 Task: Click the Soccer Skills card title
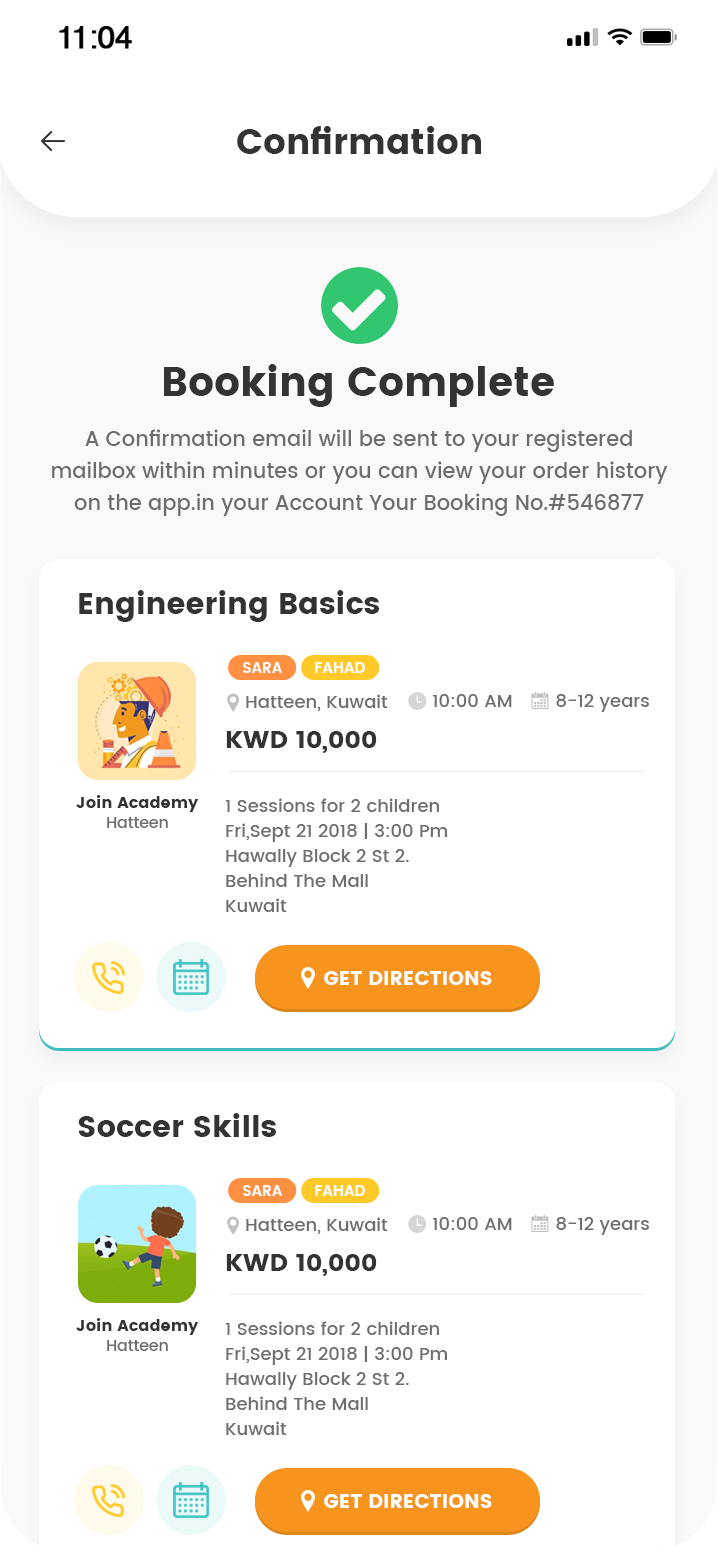tap(177, 1127)
